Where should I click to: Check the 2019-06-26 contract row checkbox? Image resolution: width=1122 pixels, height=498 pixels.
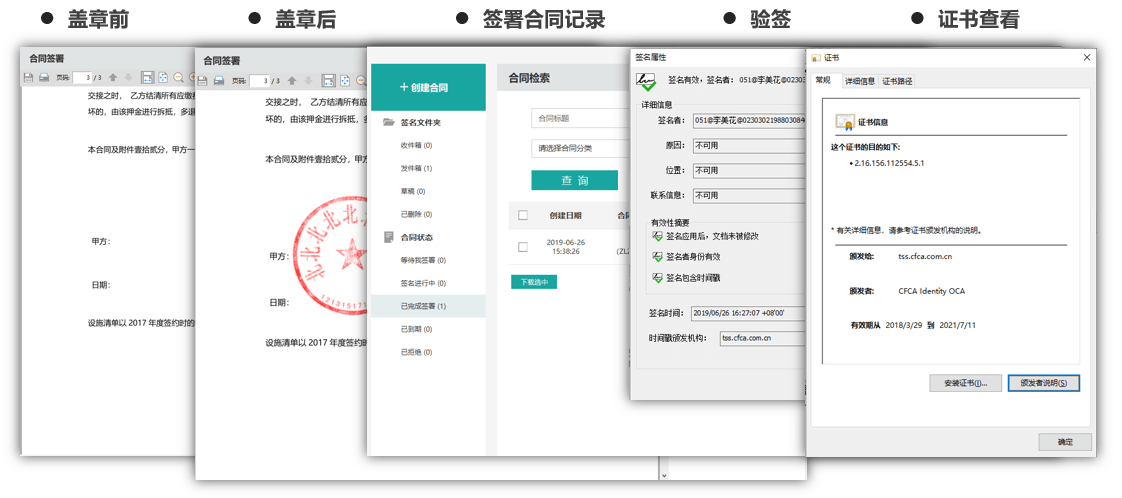[523, 246]
